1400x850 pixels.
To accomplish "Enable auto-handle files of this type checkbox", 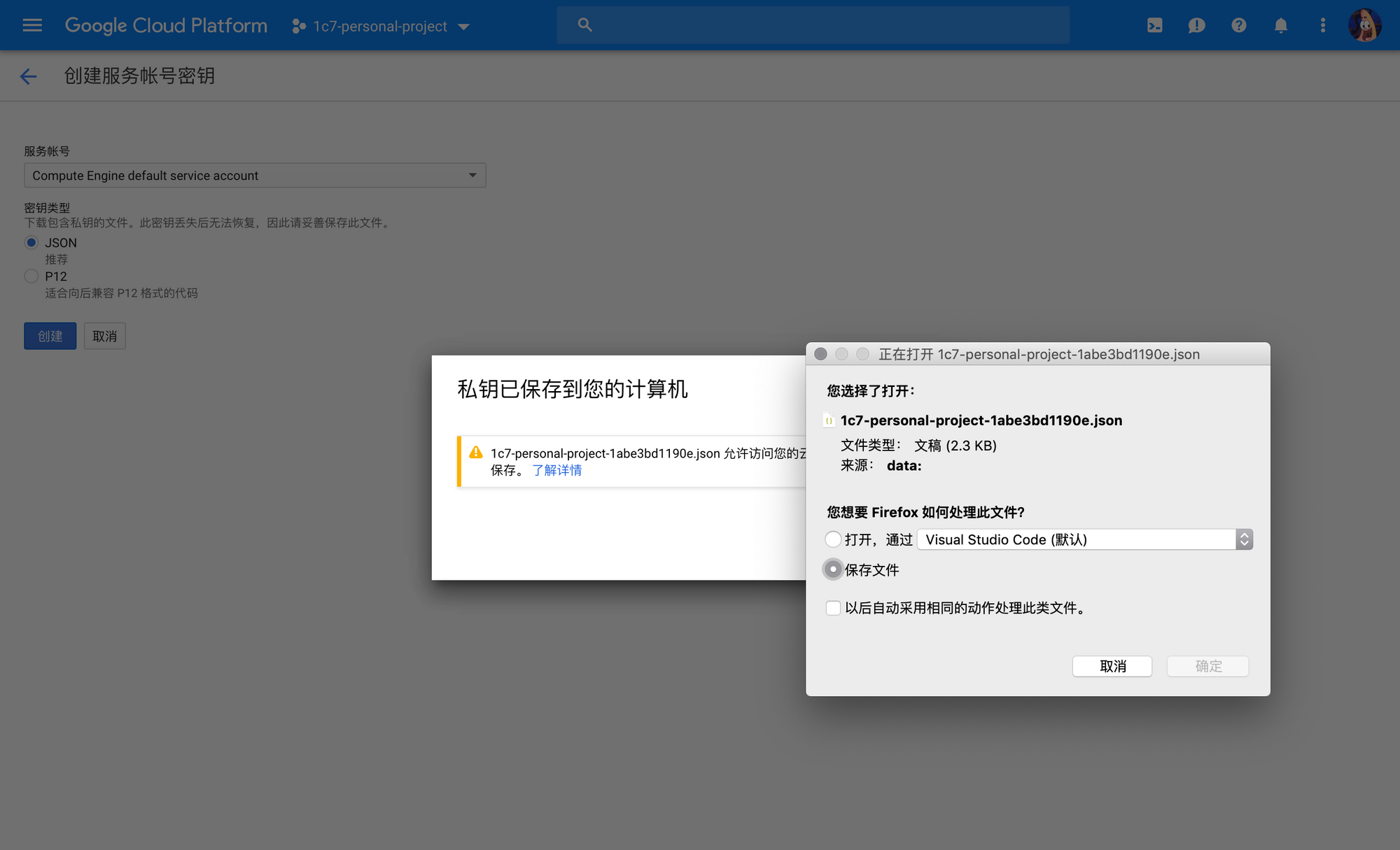I will pos(832,608).
